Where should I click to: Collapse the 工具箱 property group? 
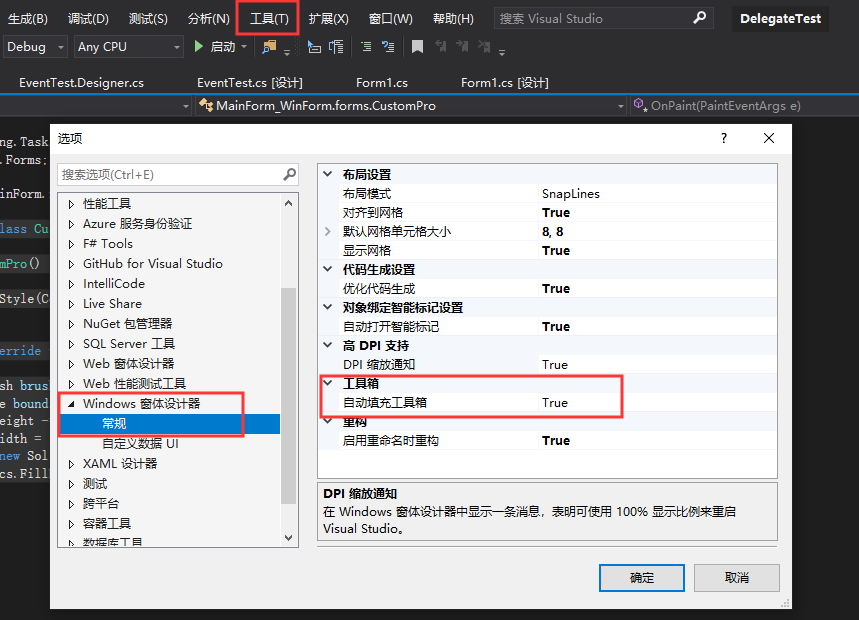[x=328, y=383]
